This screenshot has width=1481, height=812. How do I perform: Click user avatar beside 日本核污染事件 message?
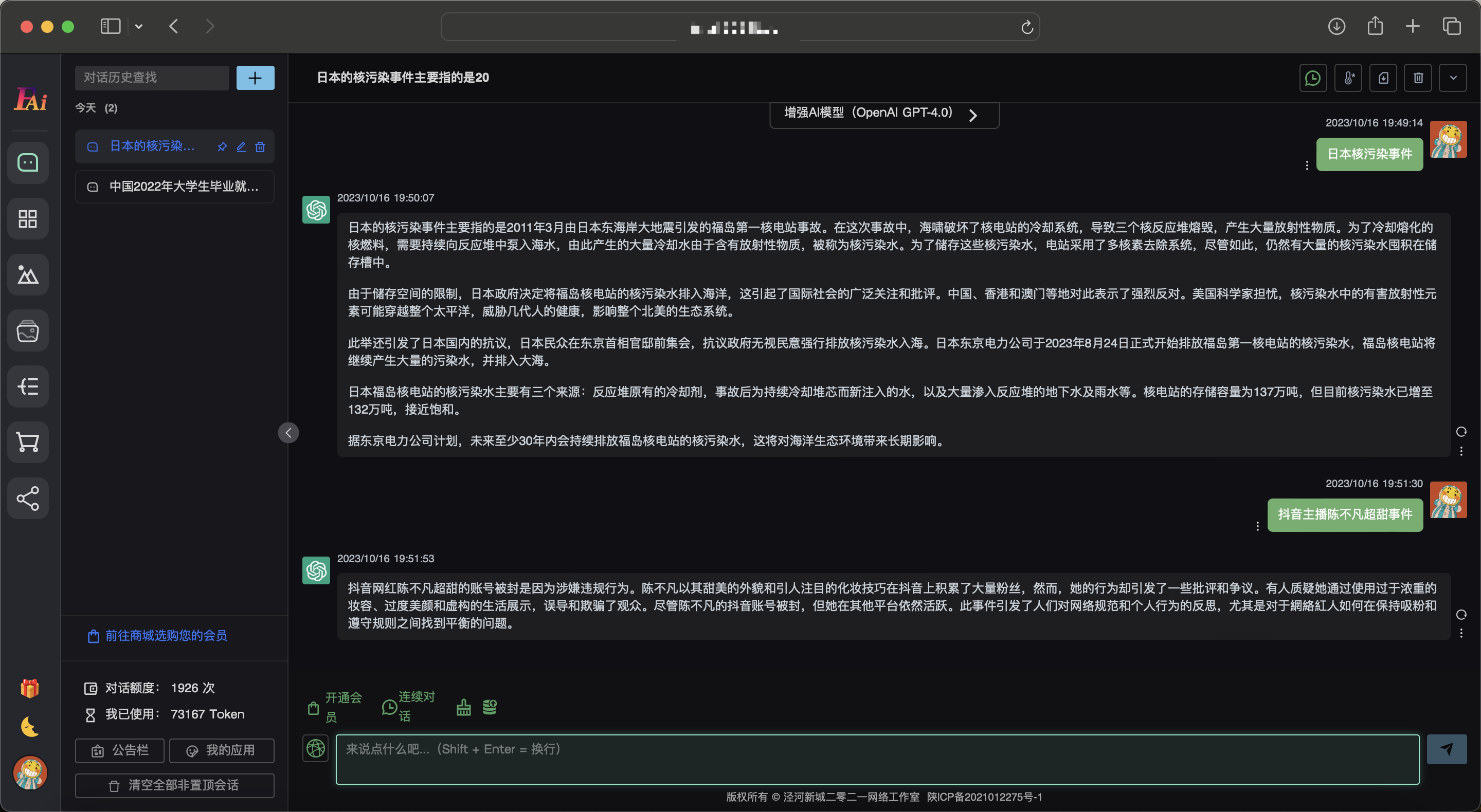1448,139
